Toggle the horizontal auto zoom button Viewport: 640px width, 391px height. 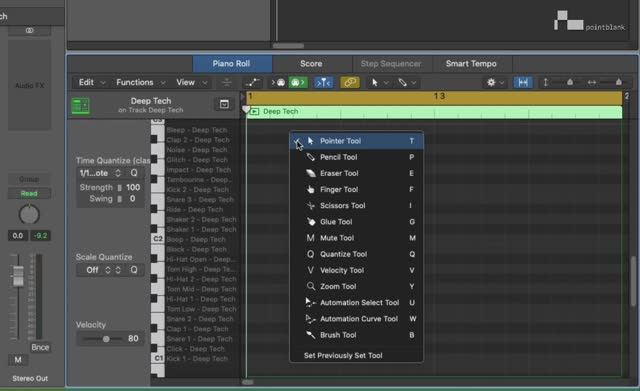(523, 83)
